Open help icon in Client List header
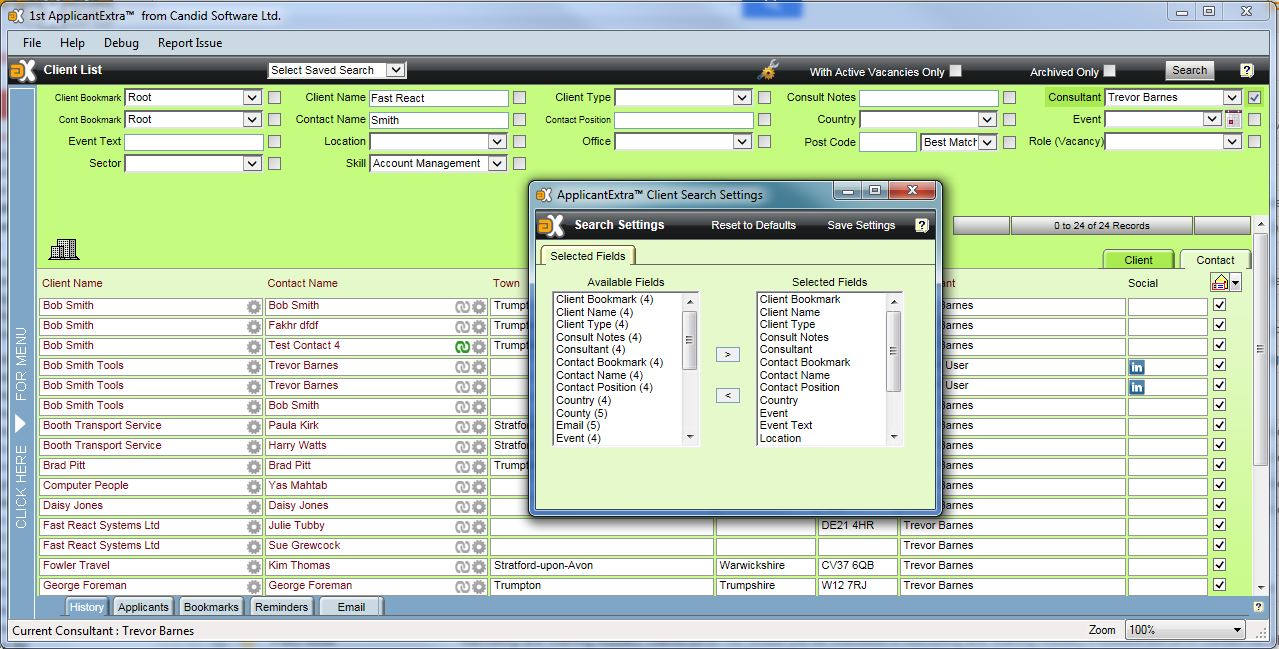 (1247, 71)
